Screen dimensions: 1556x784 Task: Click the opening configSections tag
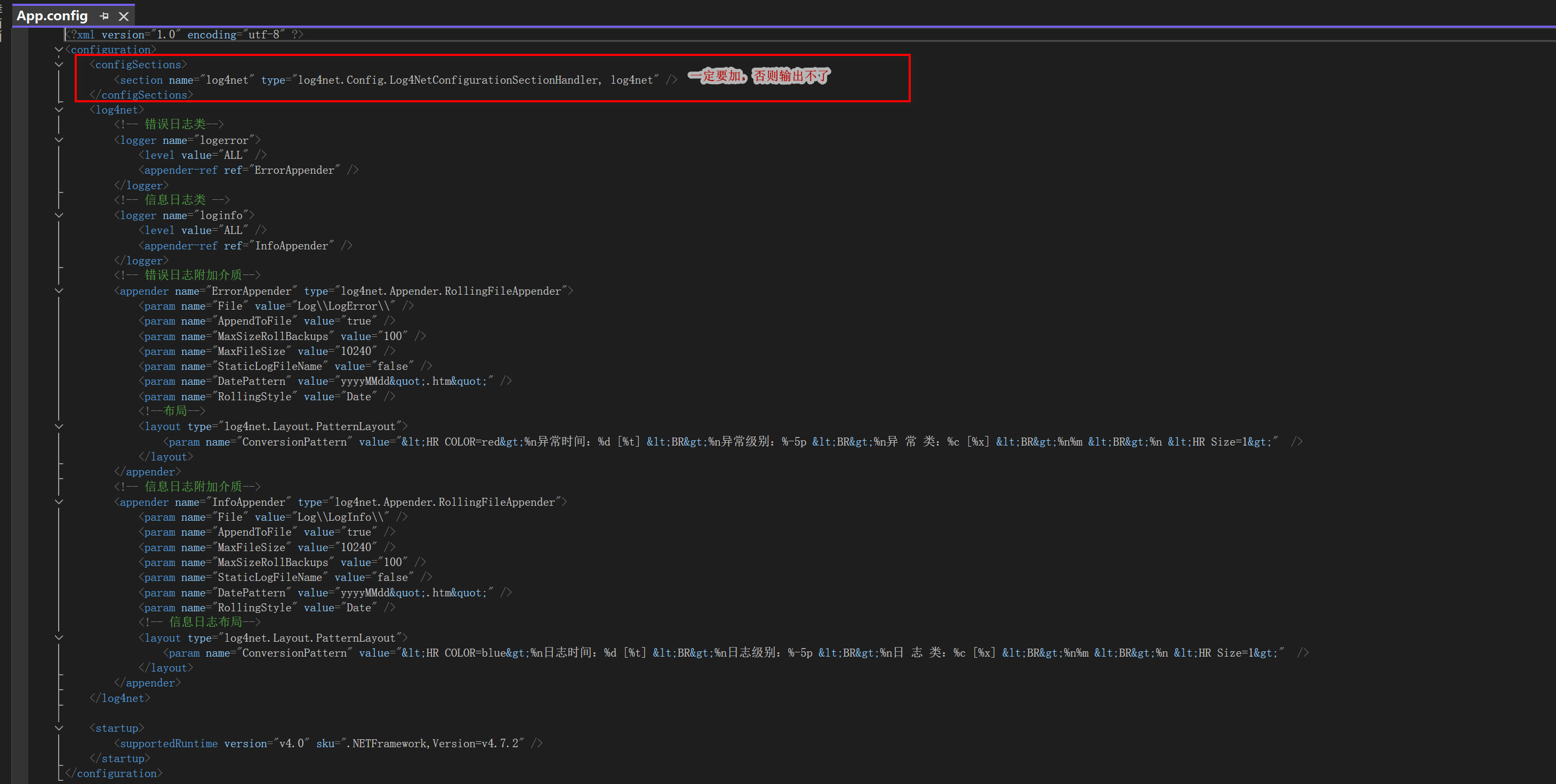pos(138,64)
